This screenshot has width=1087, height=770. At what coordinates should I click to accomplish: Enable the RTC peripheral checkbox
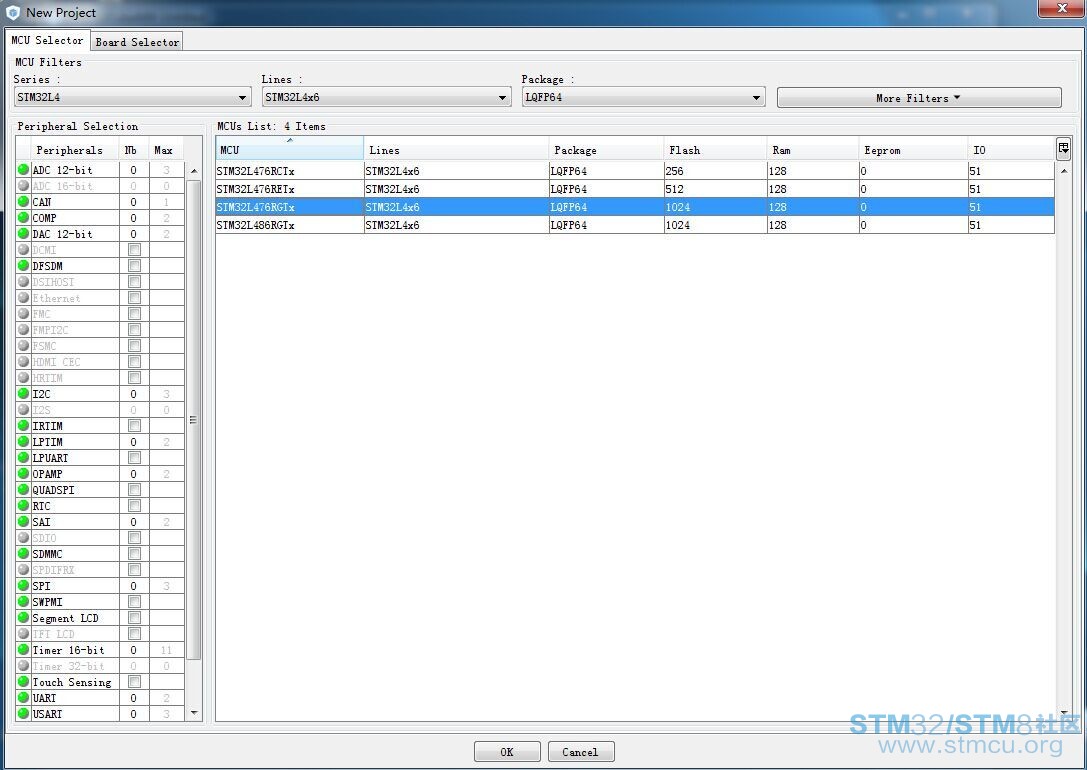point(134,505)
